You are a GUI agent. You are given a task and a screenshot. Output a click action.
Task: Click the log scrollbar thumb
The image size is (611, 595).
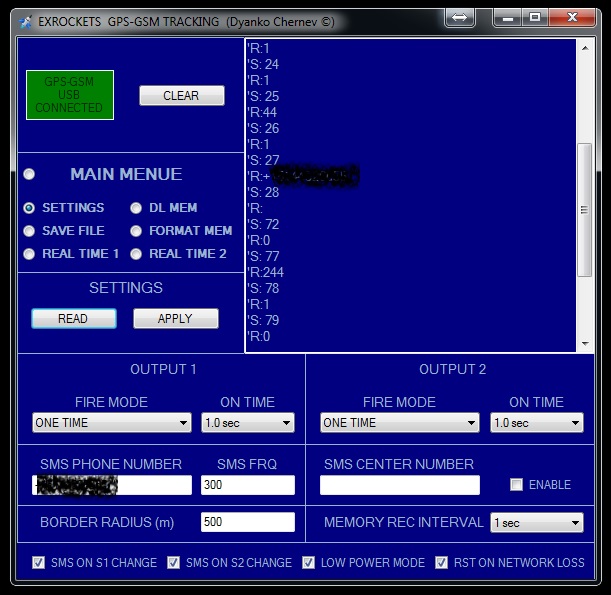tap(585, 210)
